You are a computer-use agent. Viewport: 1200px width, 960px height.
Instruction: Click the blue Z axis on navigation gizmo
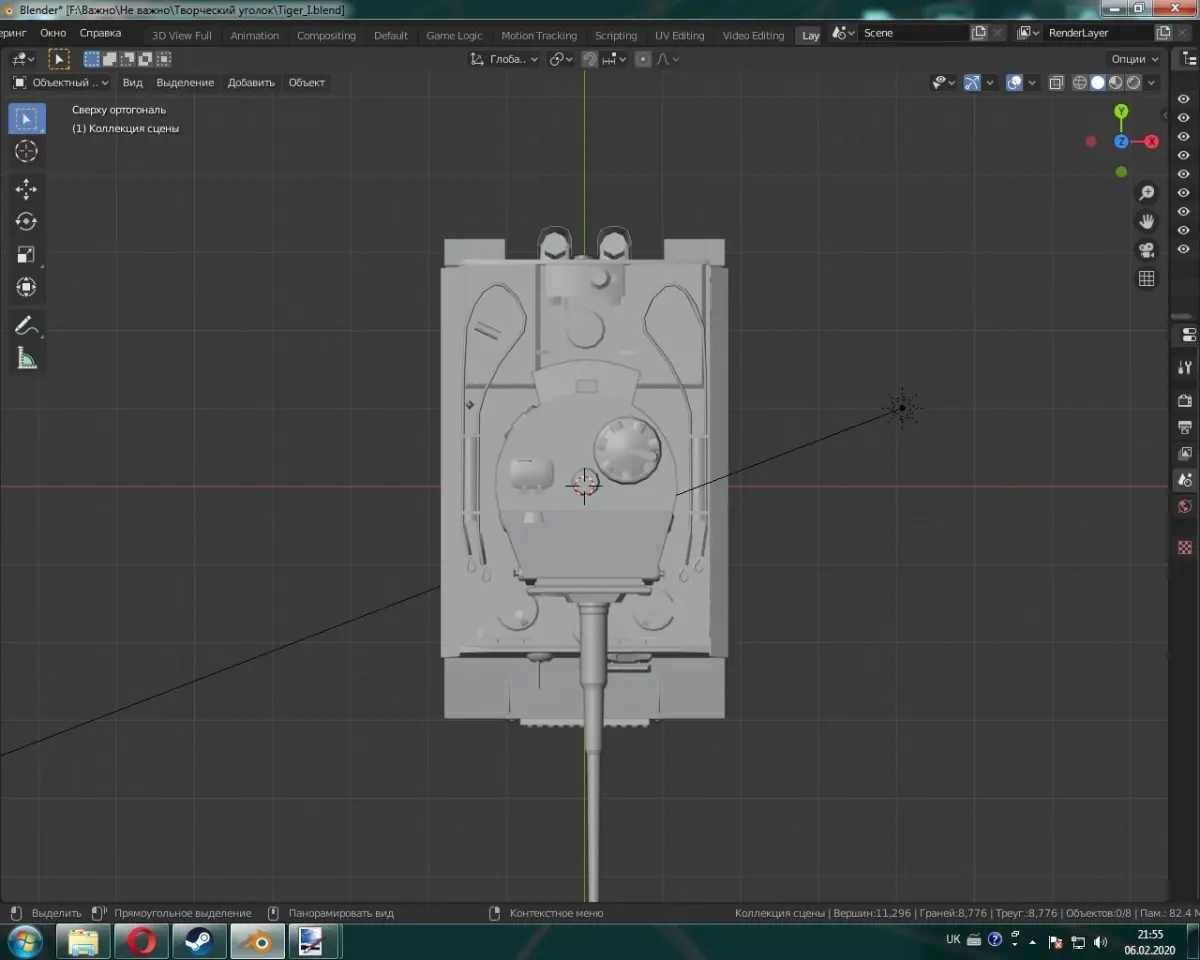pyautogui.click(x=1121, y=142)
